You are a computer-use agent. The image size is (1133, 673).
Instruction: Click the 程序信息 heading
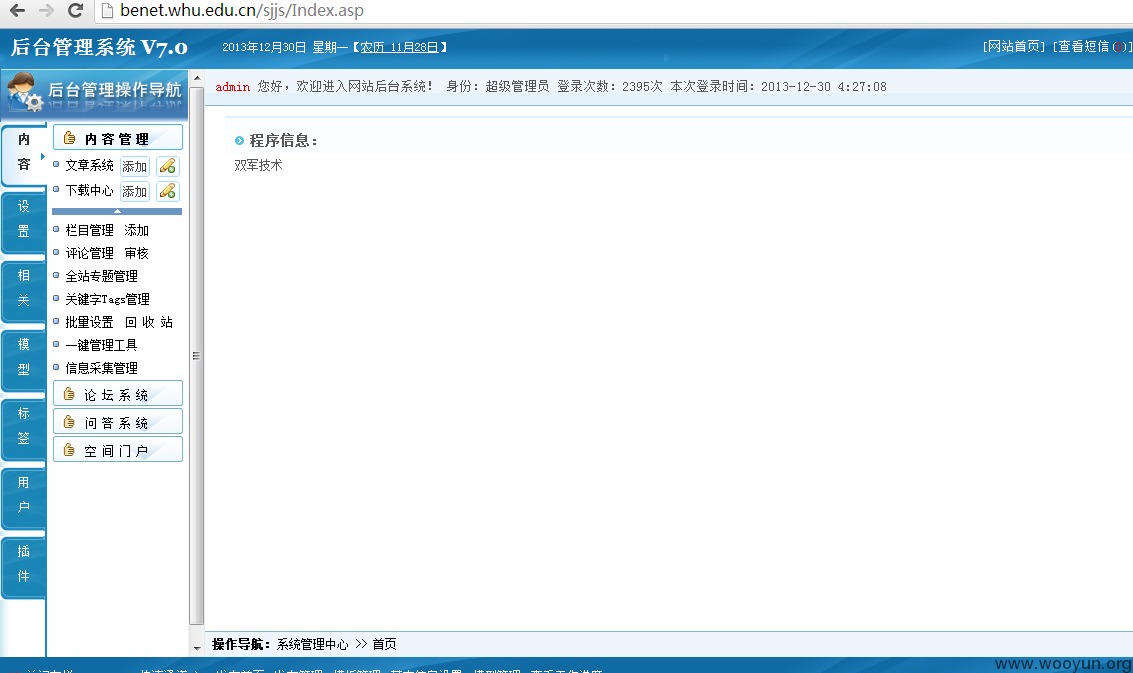tap(283, 140)
